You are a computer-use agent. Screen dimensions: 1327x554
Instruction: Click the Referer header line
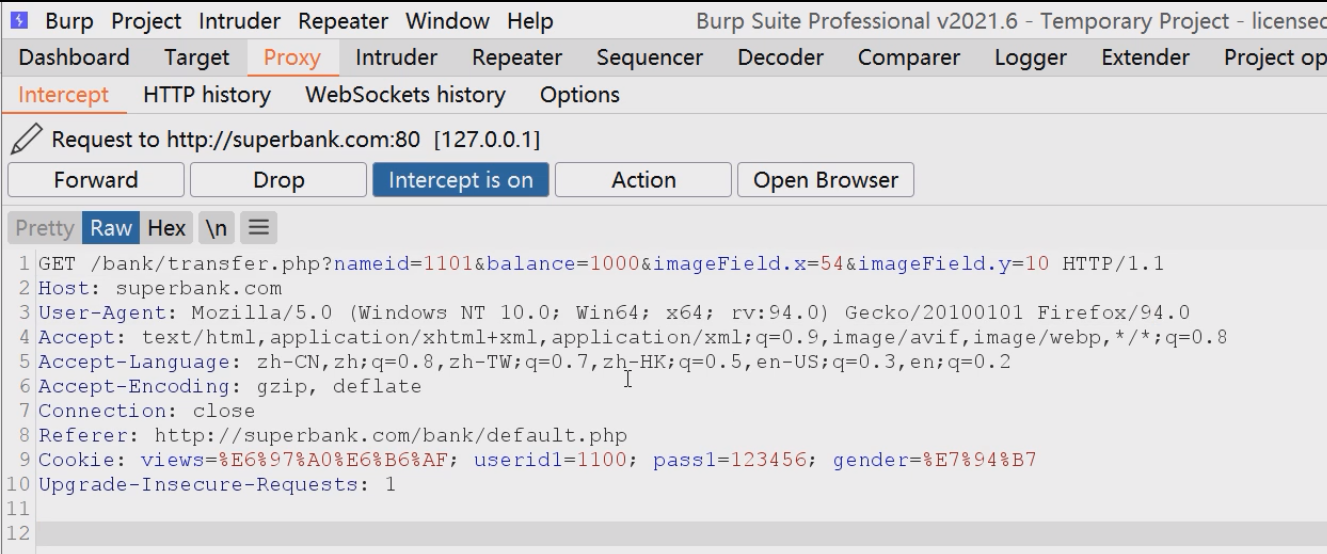click(x=333, y=436)
